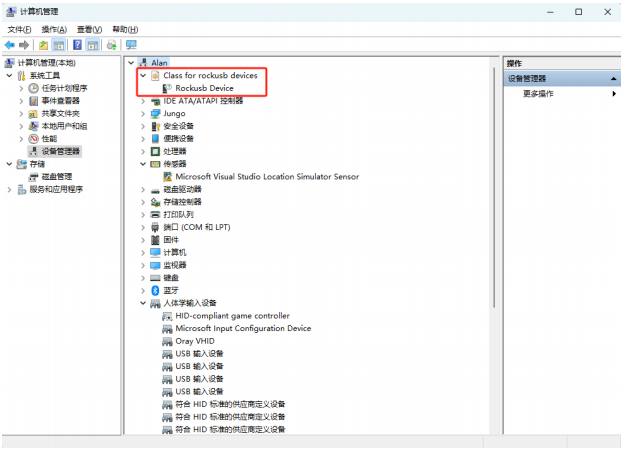The height and width of the screenshot is (453, 628).
Task: Click the Bluetooth (蓝牙) category icon
Action: coord(155,290)
